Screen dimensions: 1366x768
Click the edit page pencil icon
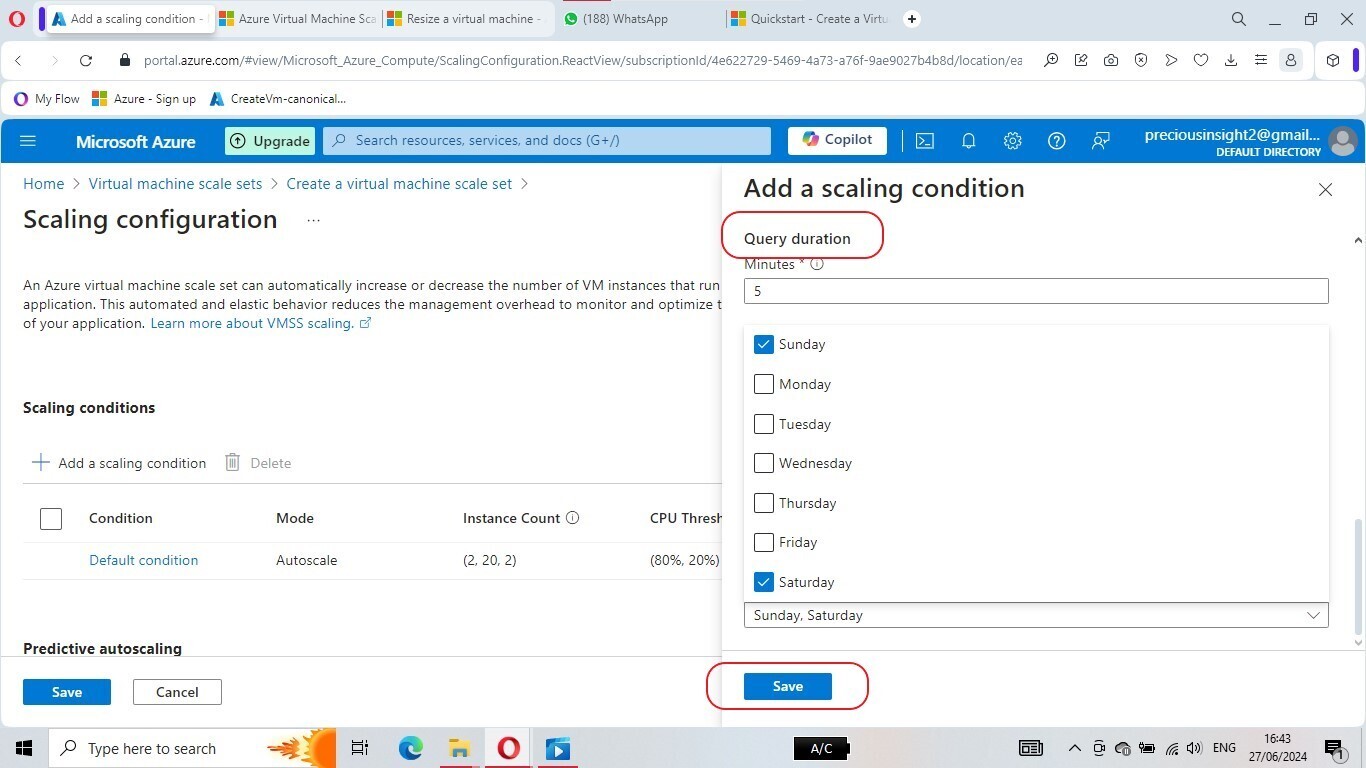coord(1081,60)
